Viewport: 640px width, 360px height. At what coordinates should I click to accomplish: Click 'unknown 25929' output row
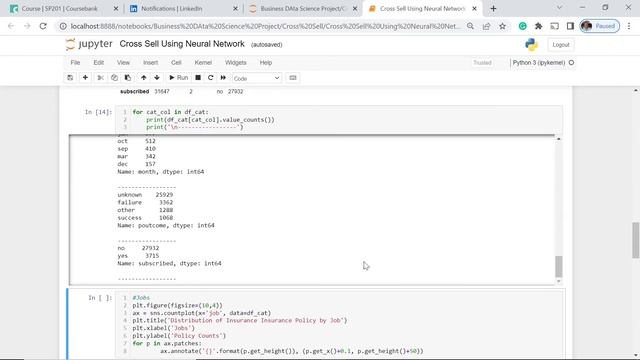click(145, 195)
